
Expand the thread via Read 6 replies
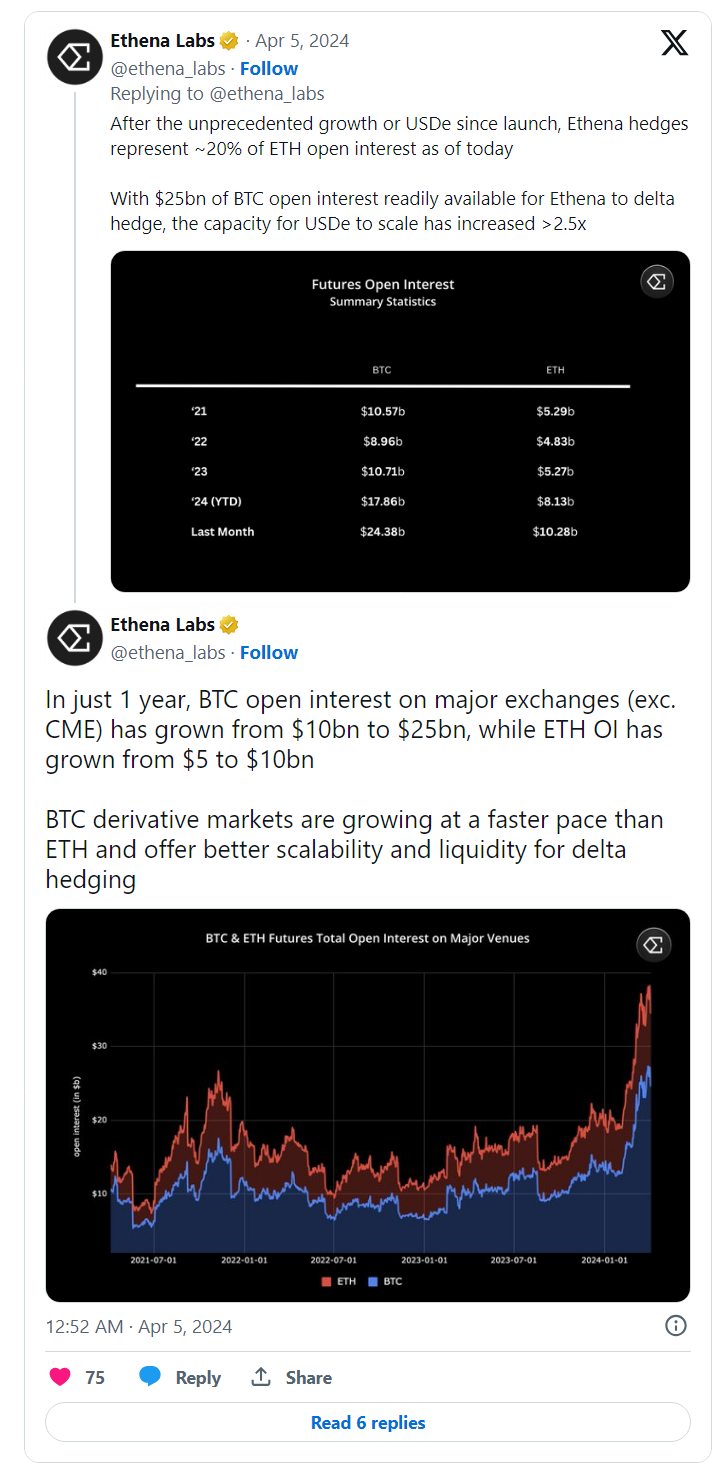[x=367, y=1422]
